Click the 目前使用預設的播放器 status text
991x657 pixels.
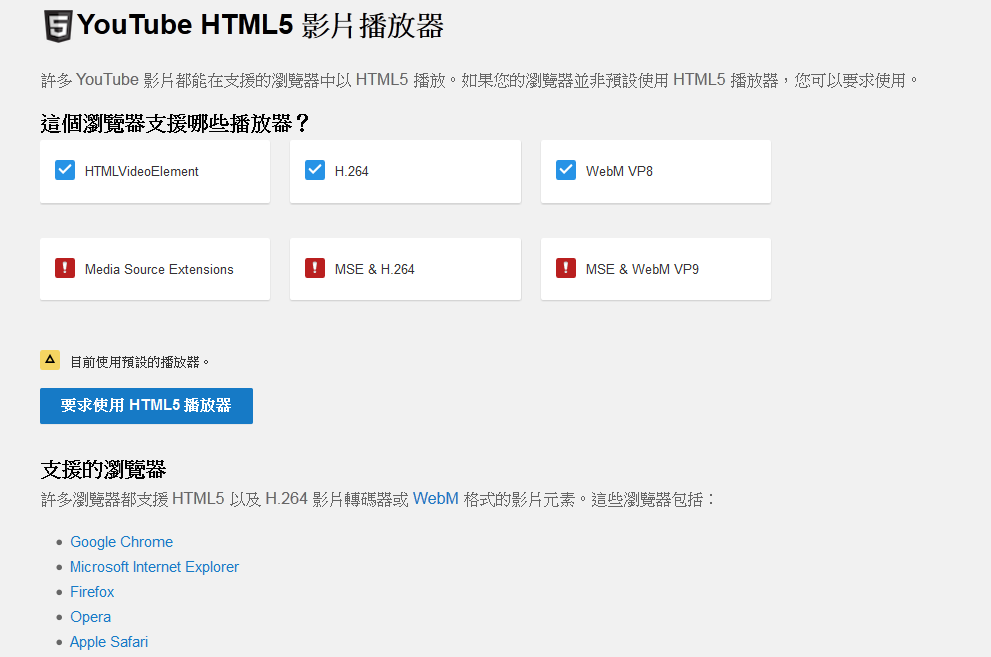point(140,362)
